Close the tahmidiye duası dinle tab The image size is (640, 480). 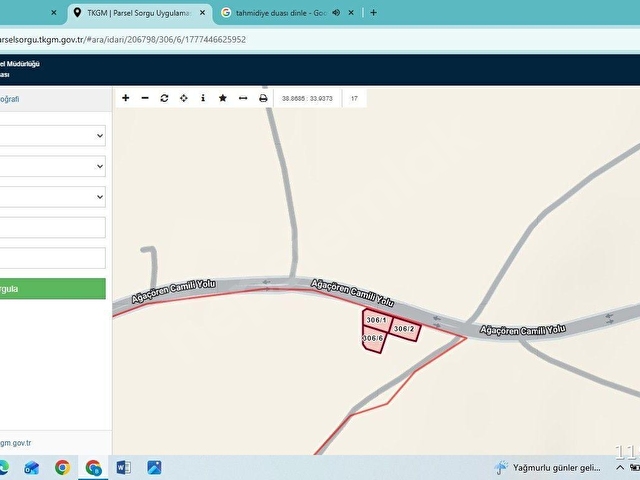click(351, 13)
